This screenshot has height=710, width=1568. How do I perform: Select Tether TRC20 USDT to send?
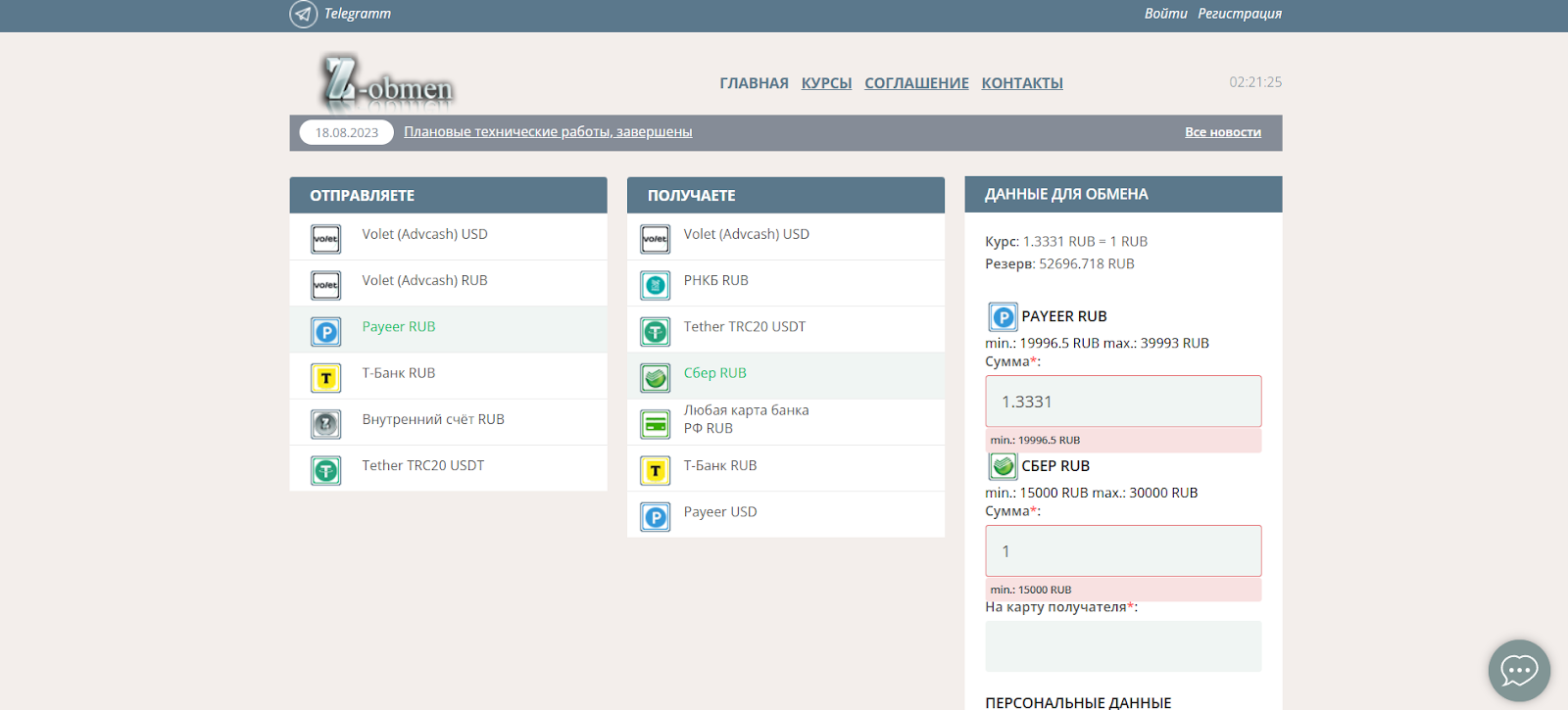[x=448, y=468]
